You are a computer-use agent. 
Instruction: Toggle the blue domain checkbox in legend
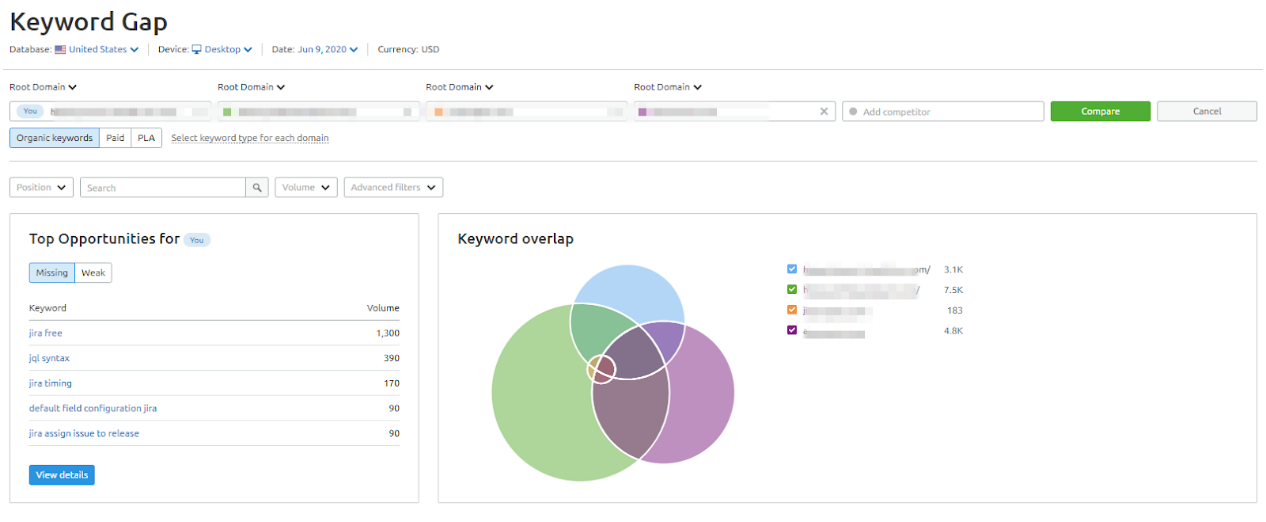[792, 269]
